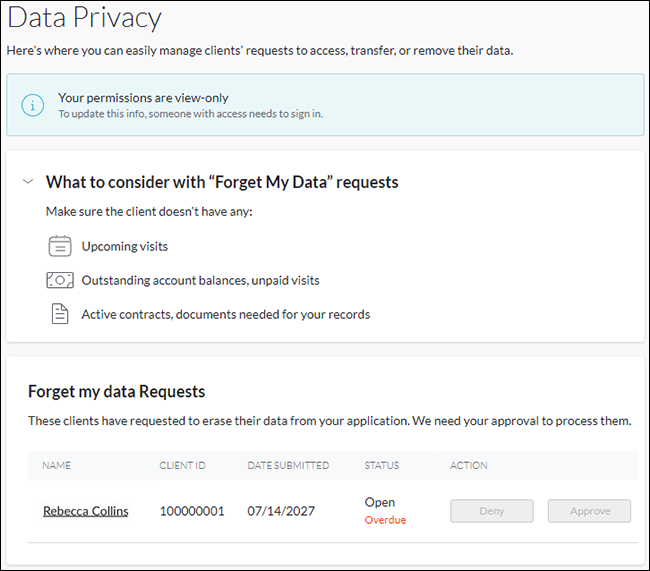Select client ID 100000001
The height and width of the screenshot is (571, 650).
coord(192,511)
